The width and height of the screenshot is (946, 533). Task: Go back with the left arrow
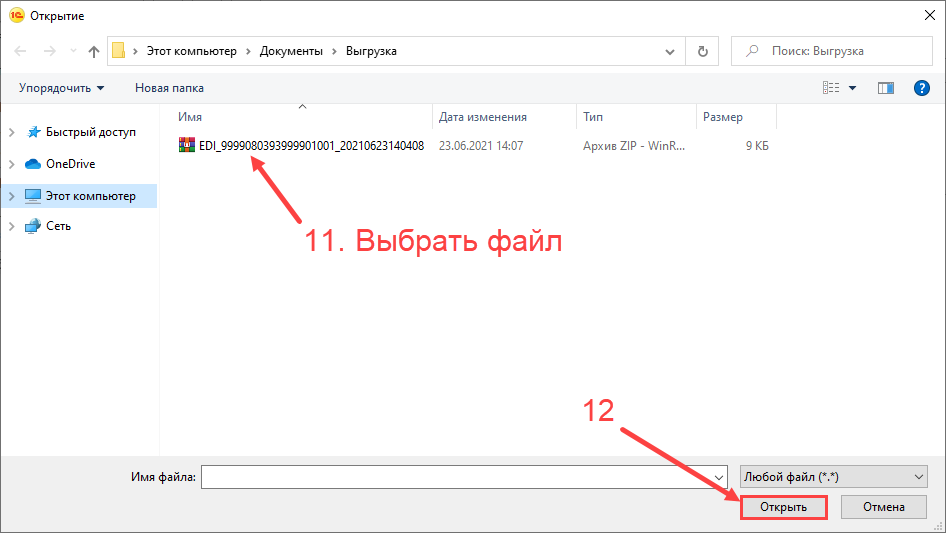[20, 51]
